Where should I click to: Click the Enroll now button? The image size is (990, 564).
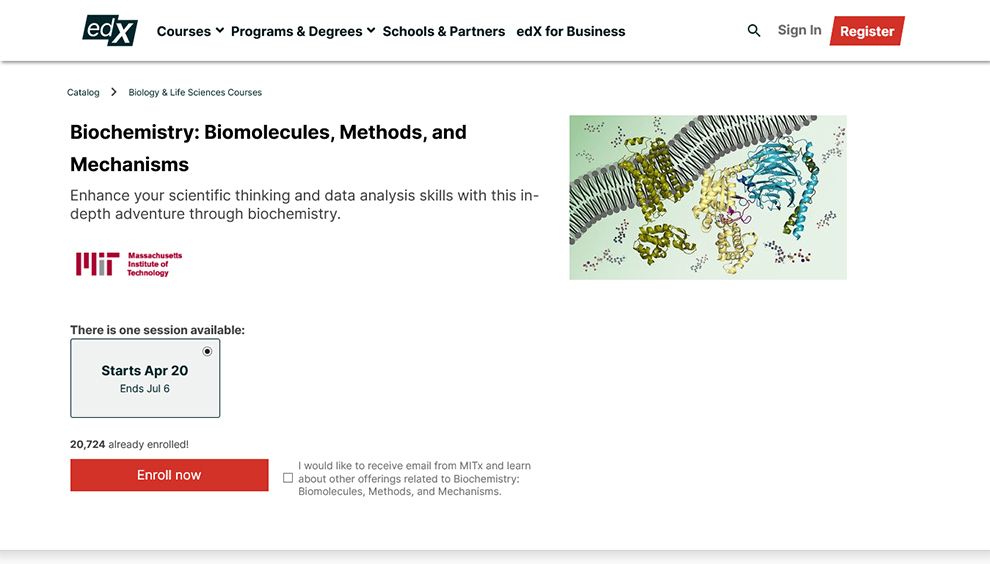169,475
